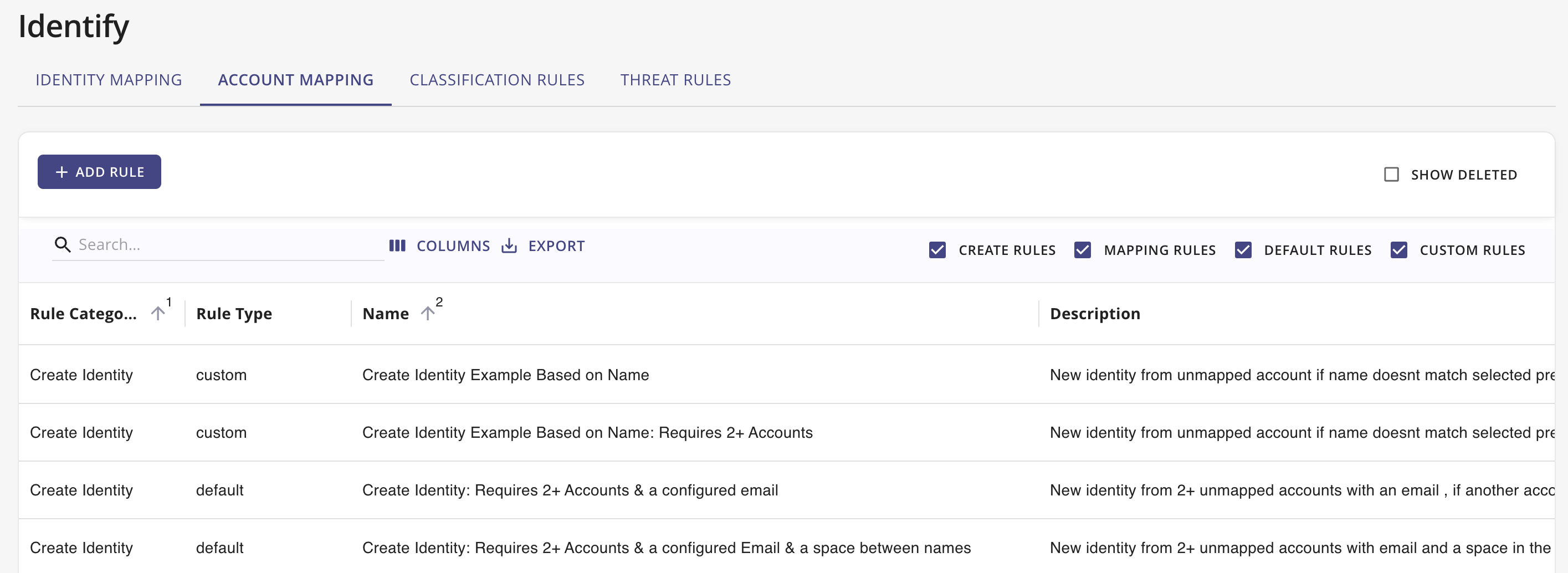Screen dimensions: 1568x573
Task: Click the Add Rule button
Action: [x=99, y=172]
